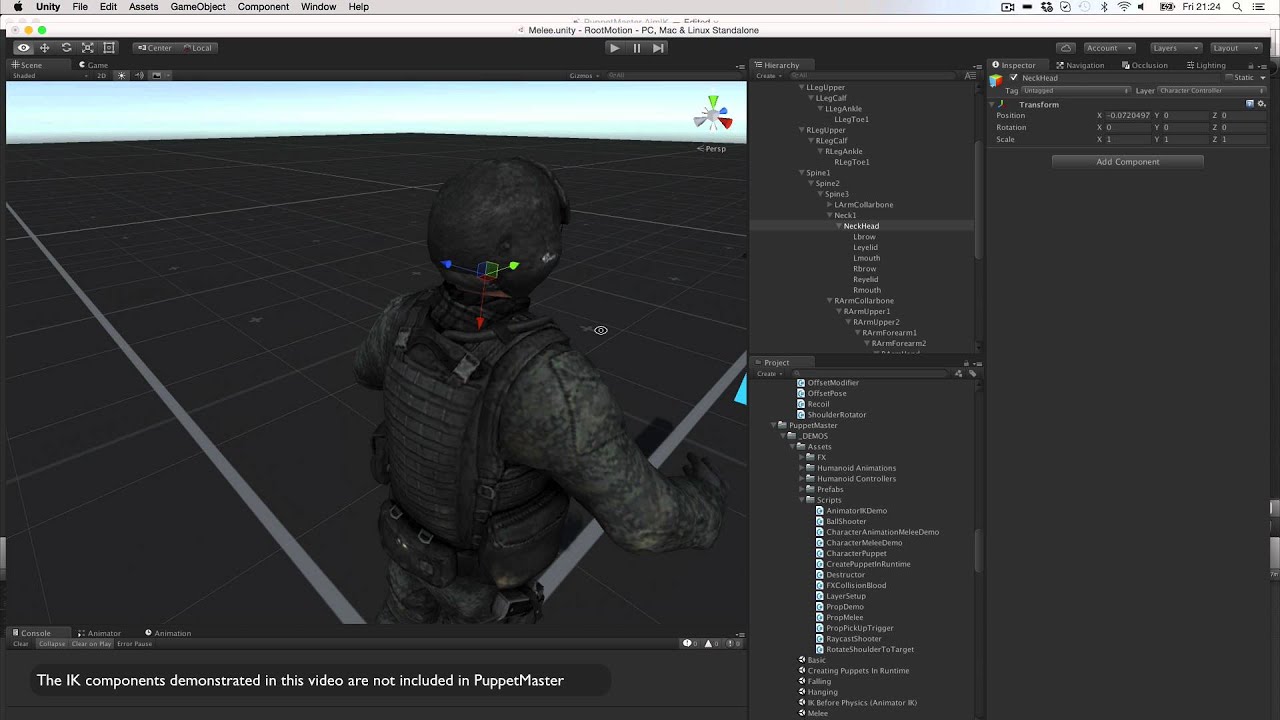Screen dimensions: 1280x720
Task: Open the Layout dropdown
Action: tap(1235, 47)
